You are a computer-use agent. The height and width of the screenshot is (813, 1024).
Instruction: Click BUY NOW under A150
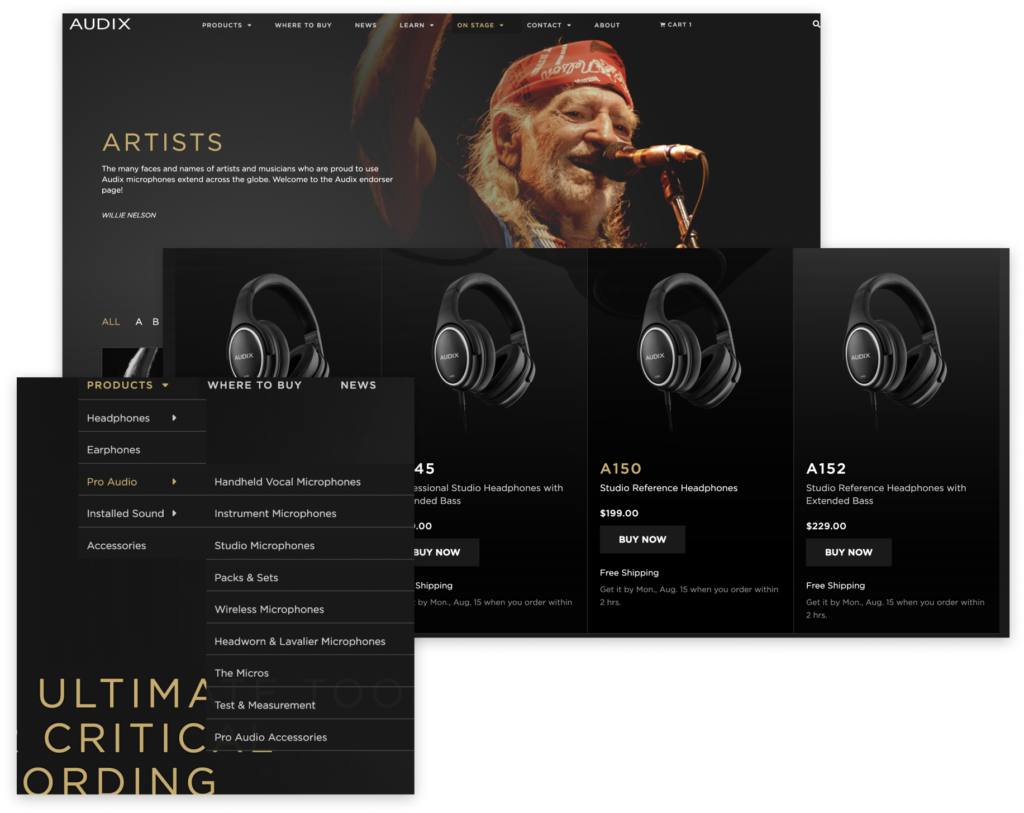pos(643,539)
